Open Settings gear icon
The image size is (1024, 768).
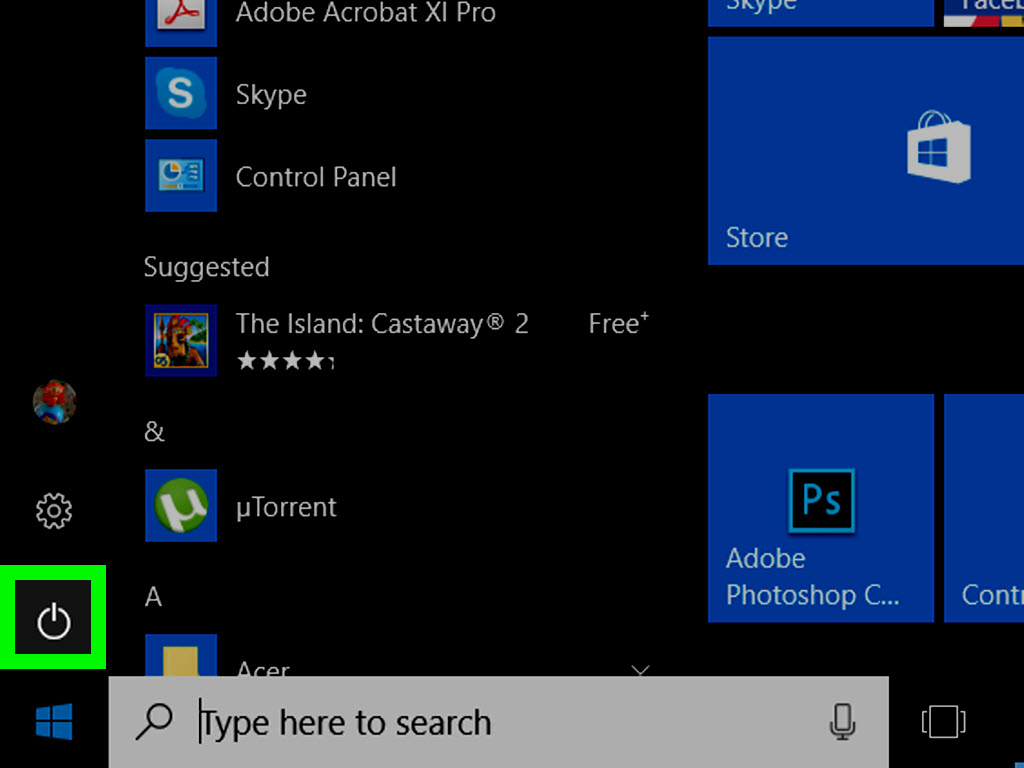(x=54, y=511)
